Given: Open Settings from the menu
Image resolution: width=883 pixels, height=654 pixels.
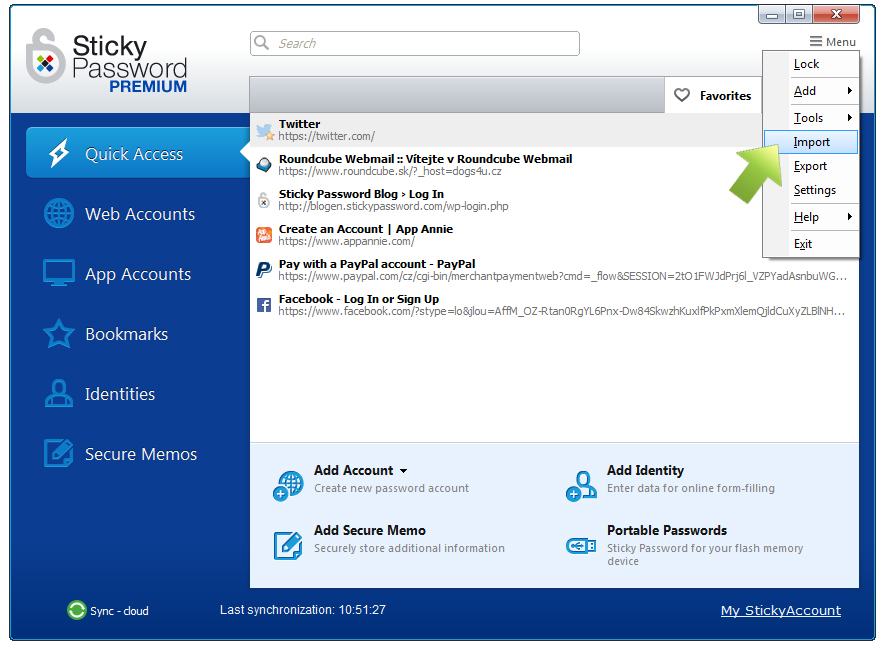Looking at the screenshot, I should coord(811,190).
